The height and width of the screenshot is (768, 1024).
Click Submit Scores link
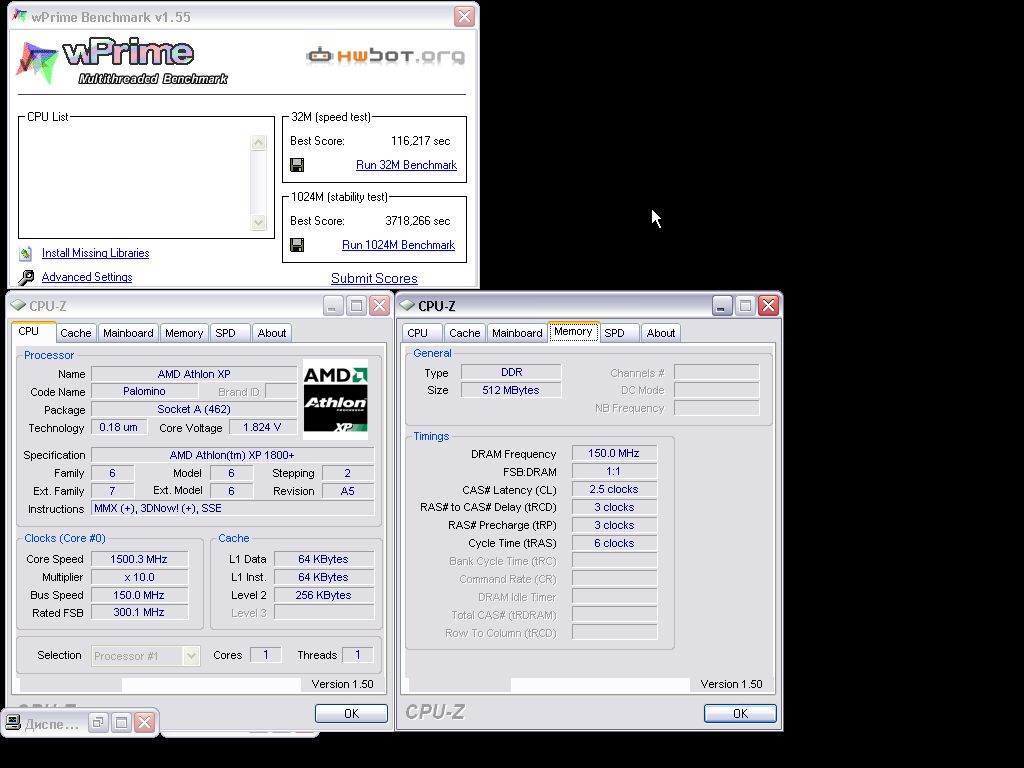374,278
